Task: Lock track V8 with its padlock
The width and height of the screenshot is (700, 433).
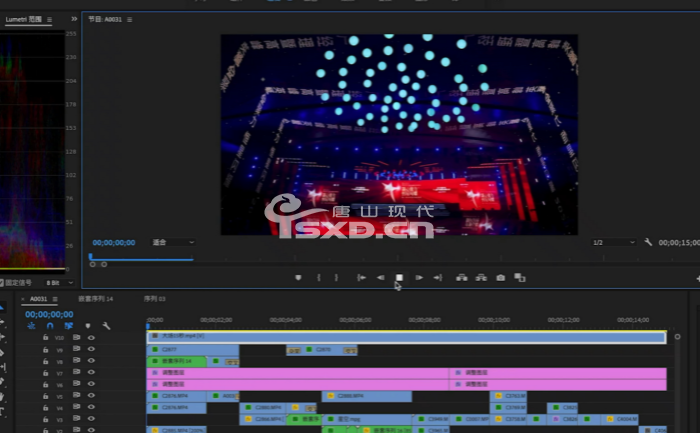Action: [x=46, y=361]
